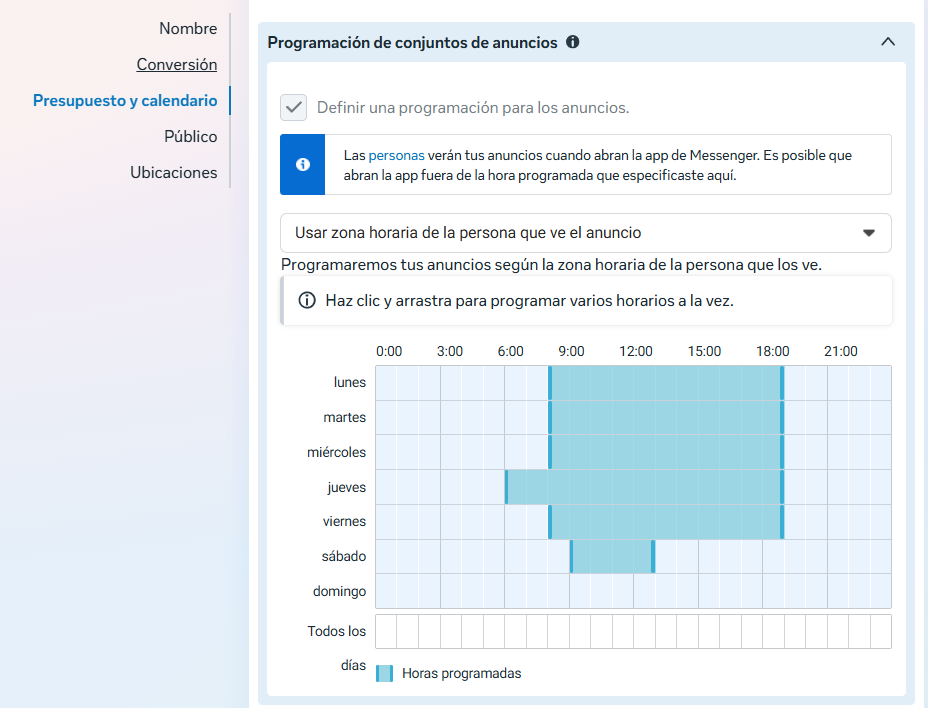Toggle the last cell in Todos los días row
This screenshot has height=708, width=928.
coord(880,631)
